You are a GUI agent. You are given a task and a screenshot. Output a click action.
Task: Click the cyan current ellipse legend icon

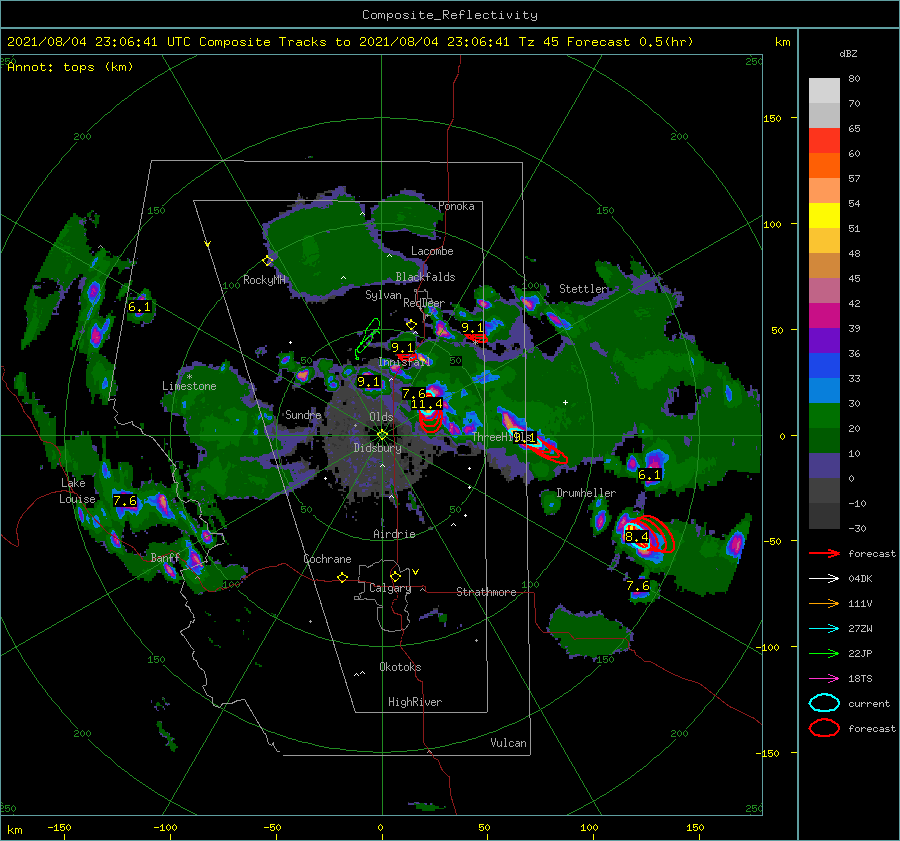(824, 703)
